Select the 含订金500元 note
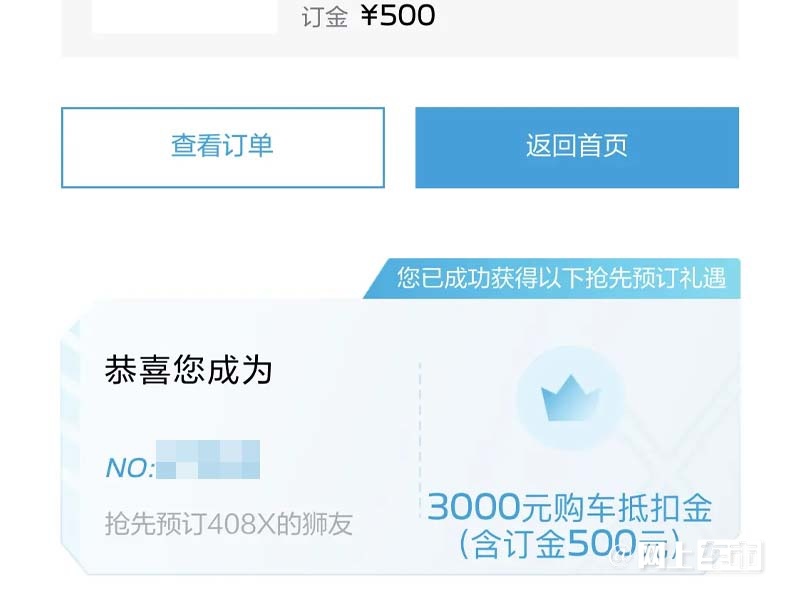 (570, 543)
